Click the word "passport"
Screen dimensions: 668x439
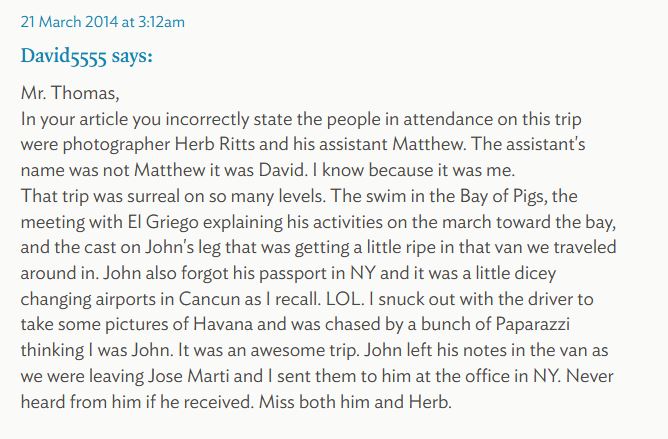click(x=281, y=262)
